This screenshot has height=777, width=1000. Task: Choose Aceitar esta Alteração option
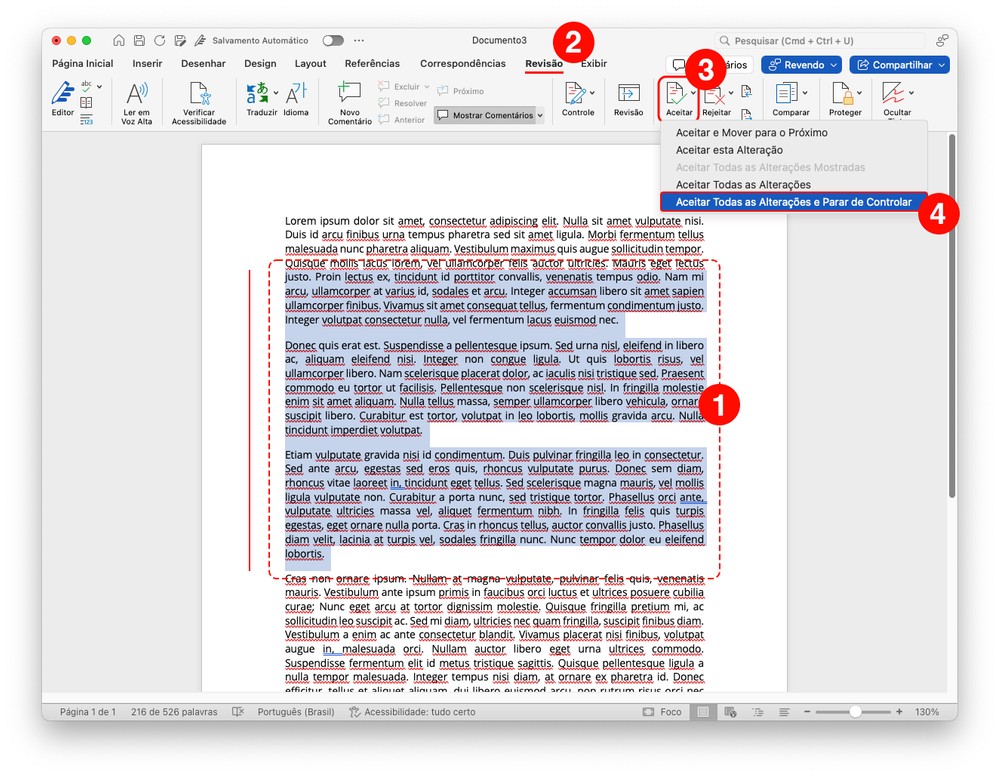coord(729,150)
